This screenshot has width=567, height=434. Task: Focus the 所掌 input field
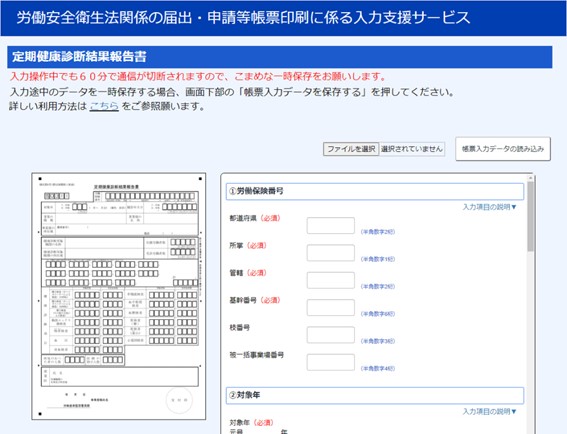[331, 253]
